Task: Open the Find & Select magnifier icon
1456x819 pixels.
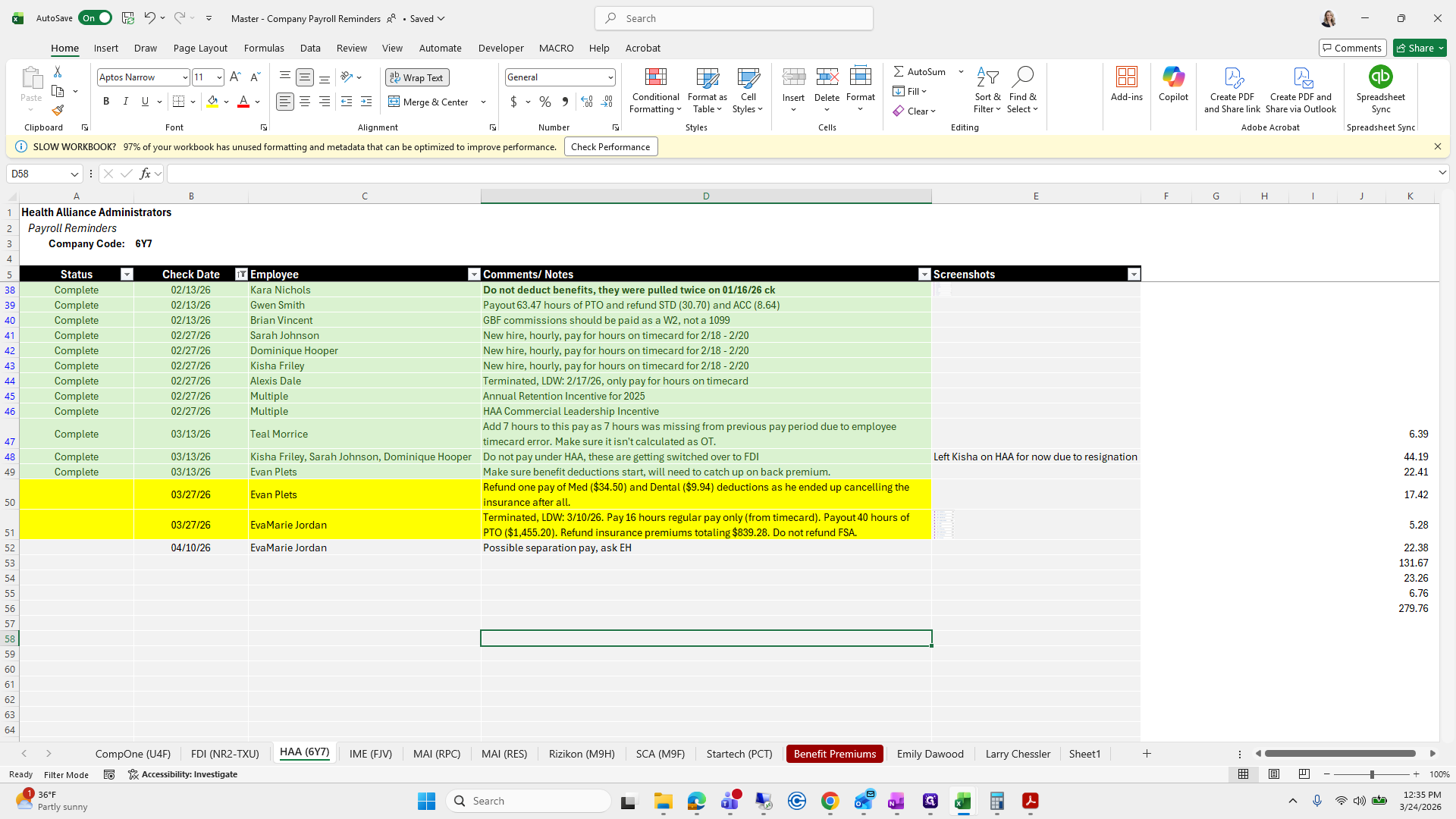Action: pos(1022,77)
